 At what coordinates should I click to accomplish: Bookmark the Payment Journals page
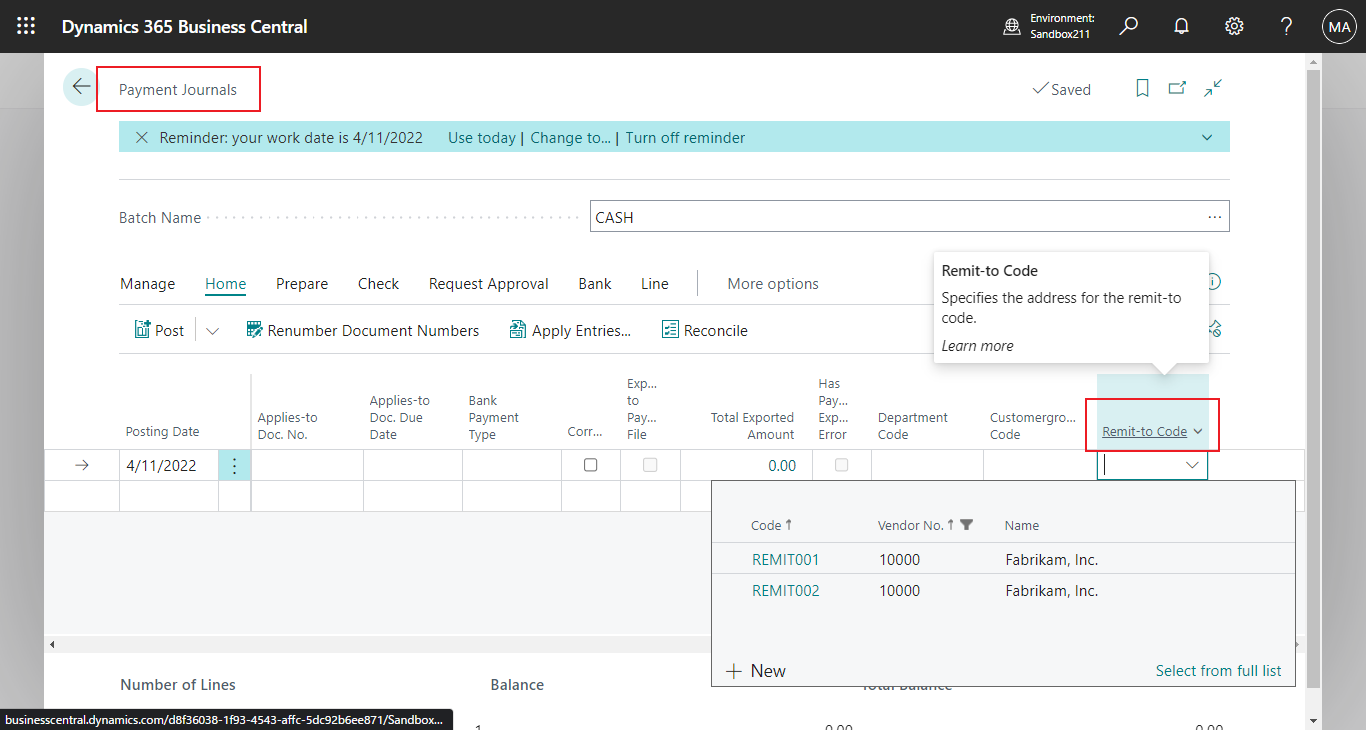[x=1142, y=89]
